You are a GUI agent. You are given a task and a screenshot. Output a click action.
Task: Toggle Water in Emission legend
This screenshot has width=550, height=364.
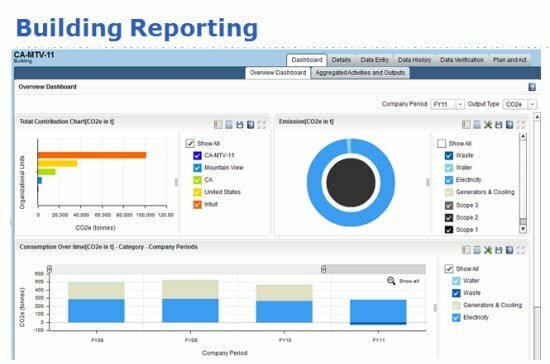(x=449, y=168)
